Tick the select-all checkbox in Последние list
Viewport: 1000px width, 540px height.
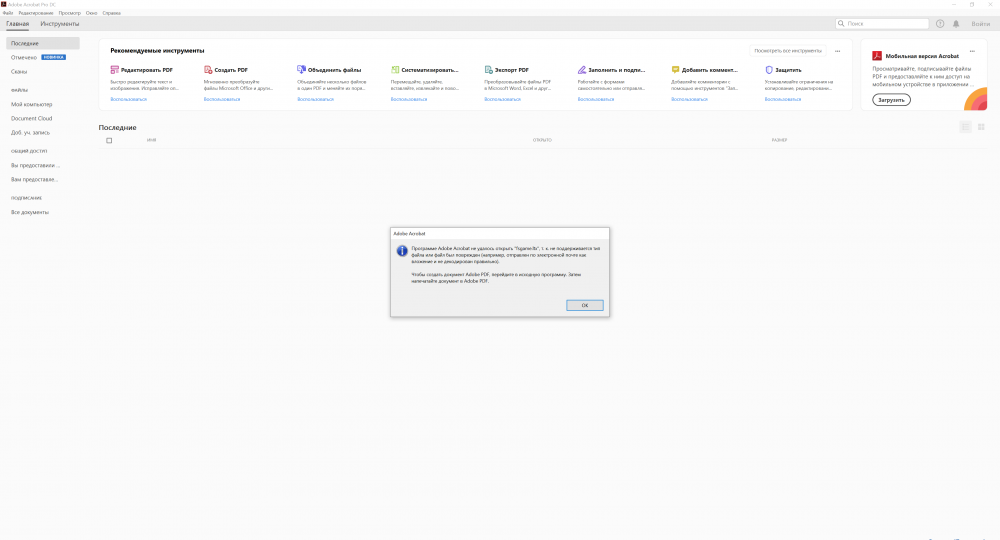(x=109, y=140)
